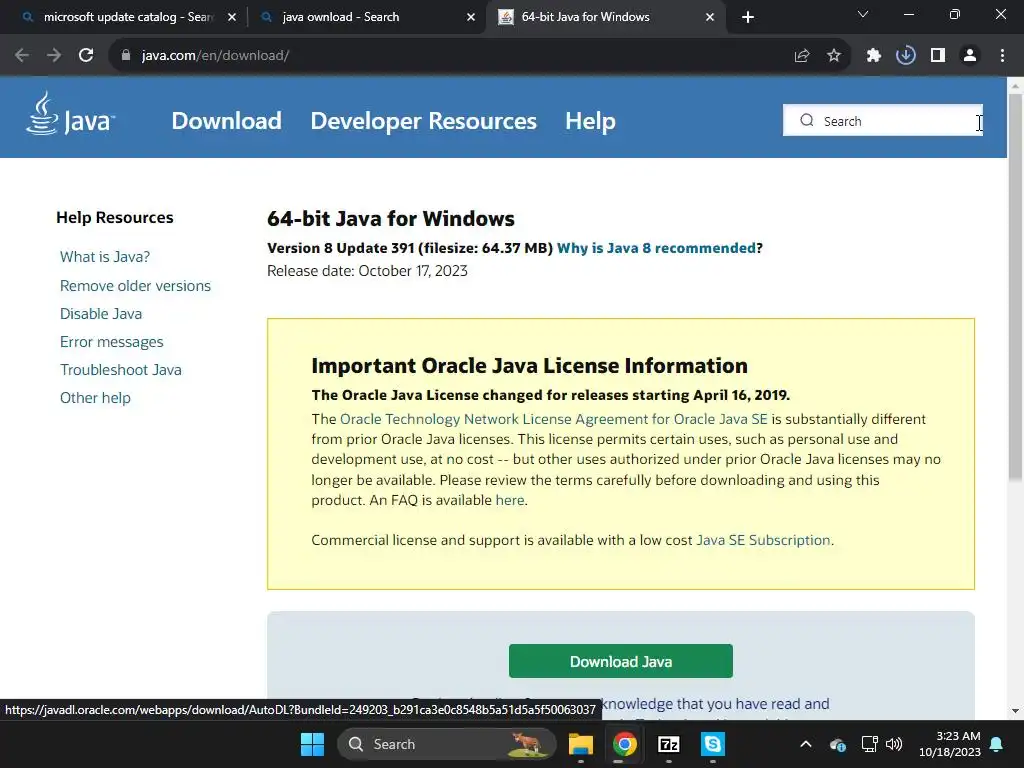Click the scrollbar down arrow
Viewport: 1024px width, 768px height.
1015,711
